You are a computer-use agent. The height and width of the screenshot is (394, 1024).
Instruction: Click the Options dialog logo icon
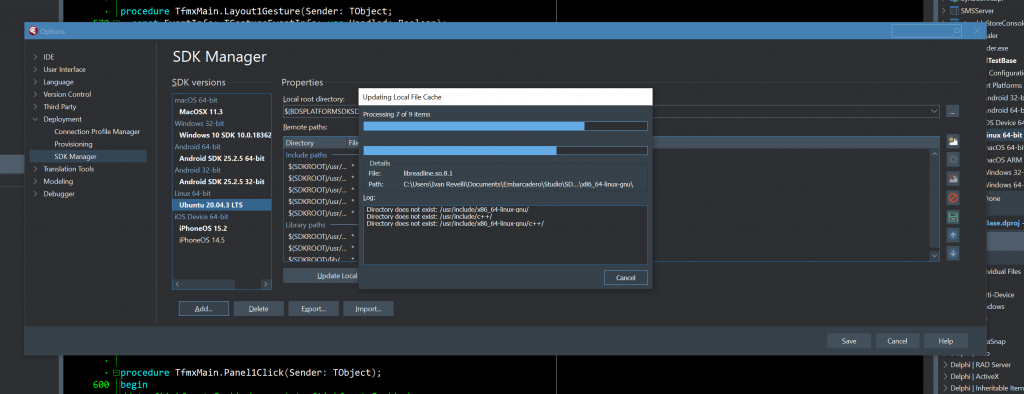(x=33, y=31)
